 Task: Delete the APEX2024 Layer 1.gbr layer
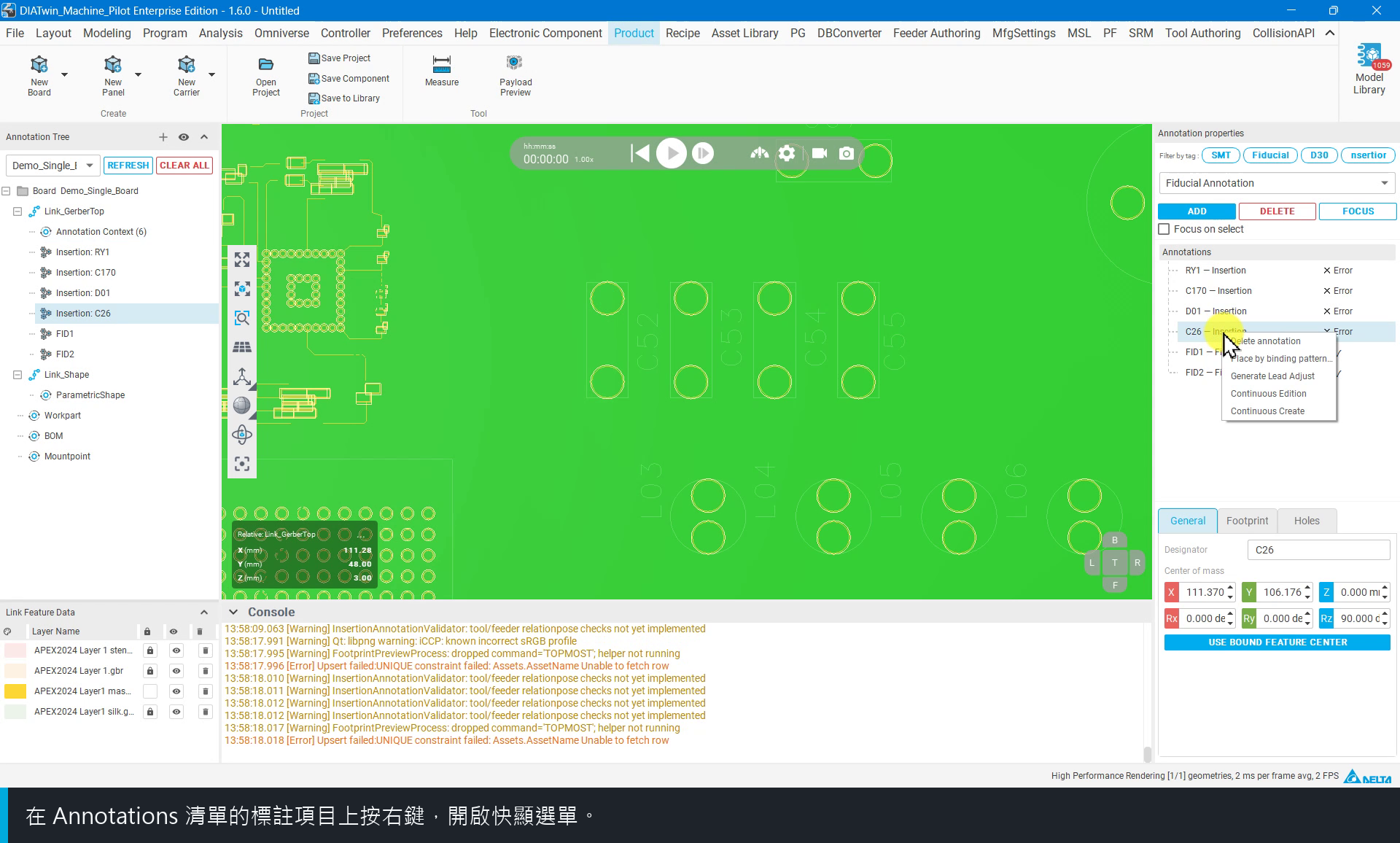[206, 671]
